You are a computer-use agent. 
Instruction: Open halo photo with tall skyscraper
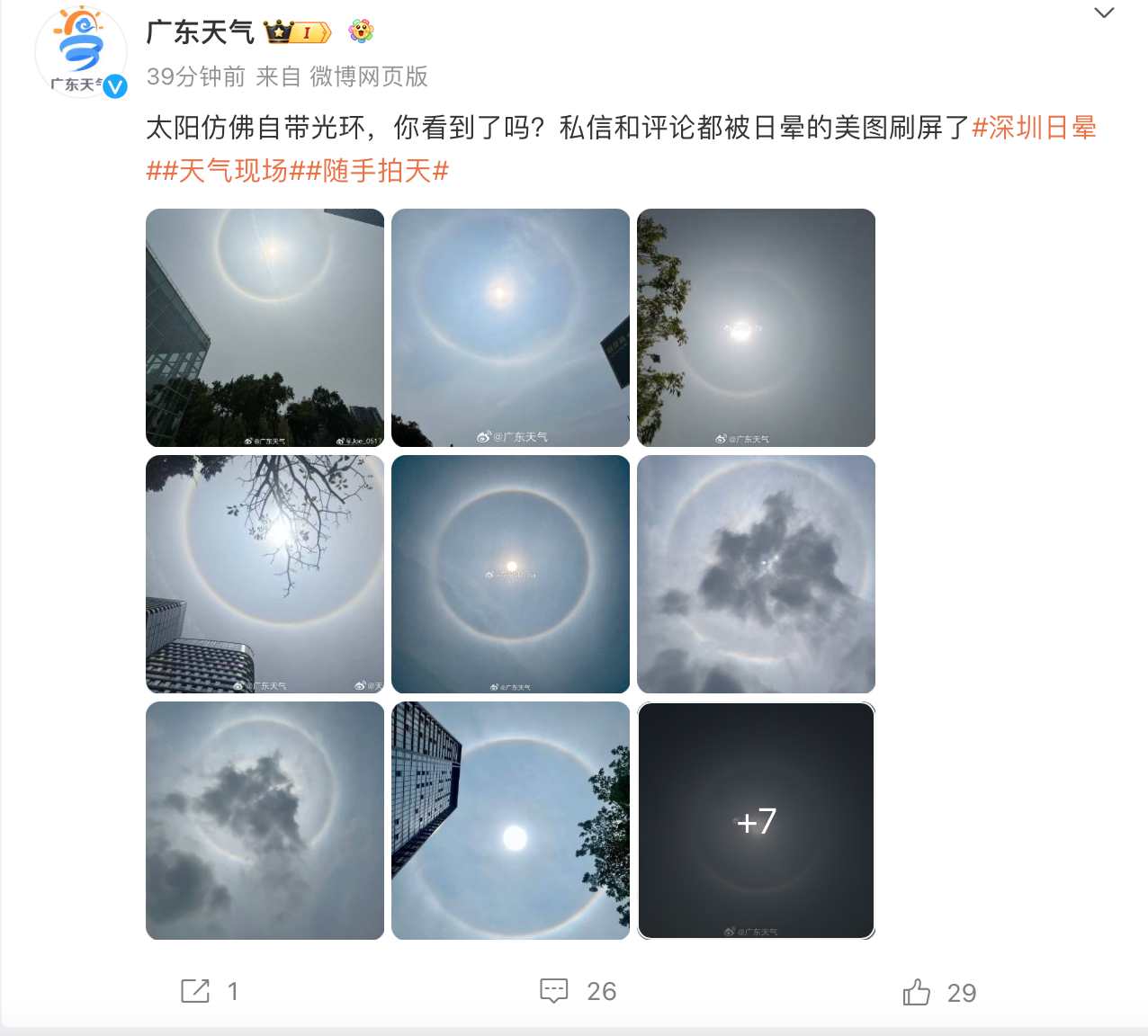[x=511, y=821]
